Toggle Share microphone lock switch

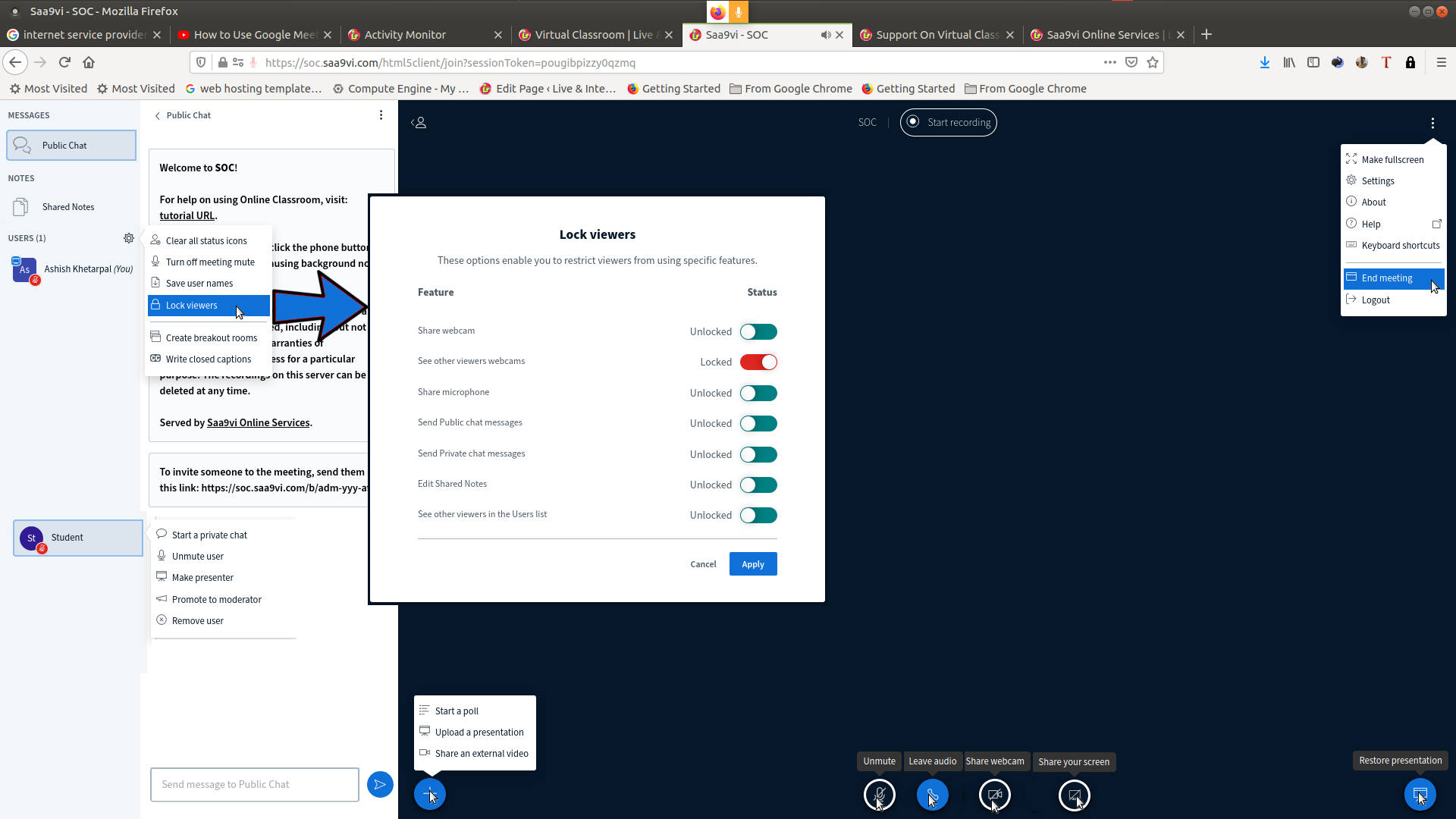(x=758, y=393)
